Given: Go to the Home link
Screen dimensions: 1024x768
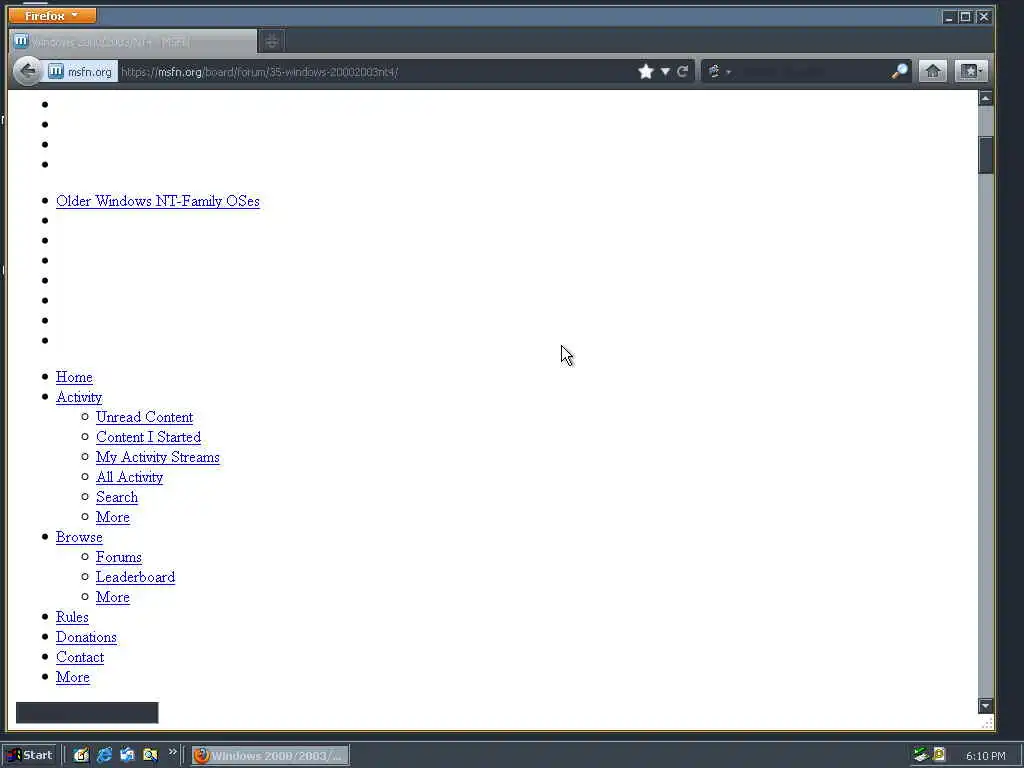Looking at the screenshot, I should [x=74, y=377].
